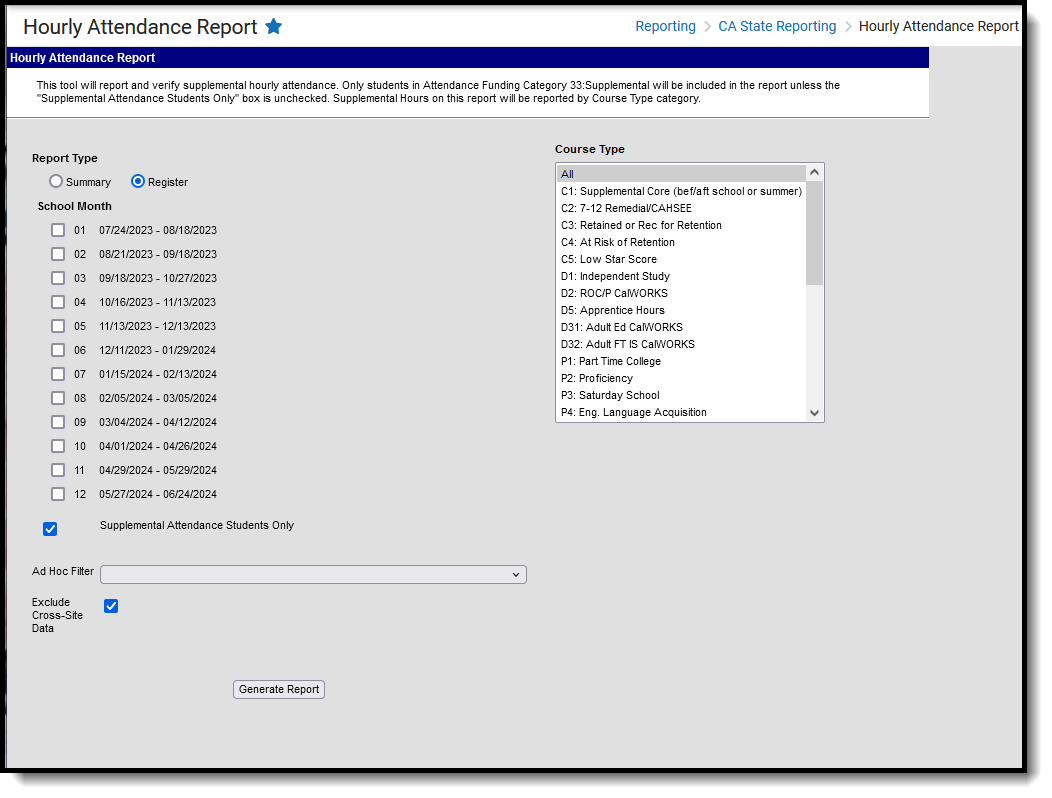Click Hourly Attendance Report breadcrumb text
This screenshot has height=798, width=1052.
click(x=938, y=26)
